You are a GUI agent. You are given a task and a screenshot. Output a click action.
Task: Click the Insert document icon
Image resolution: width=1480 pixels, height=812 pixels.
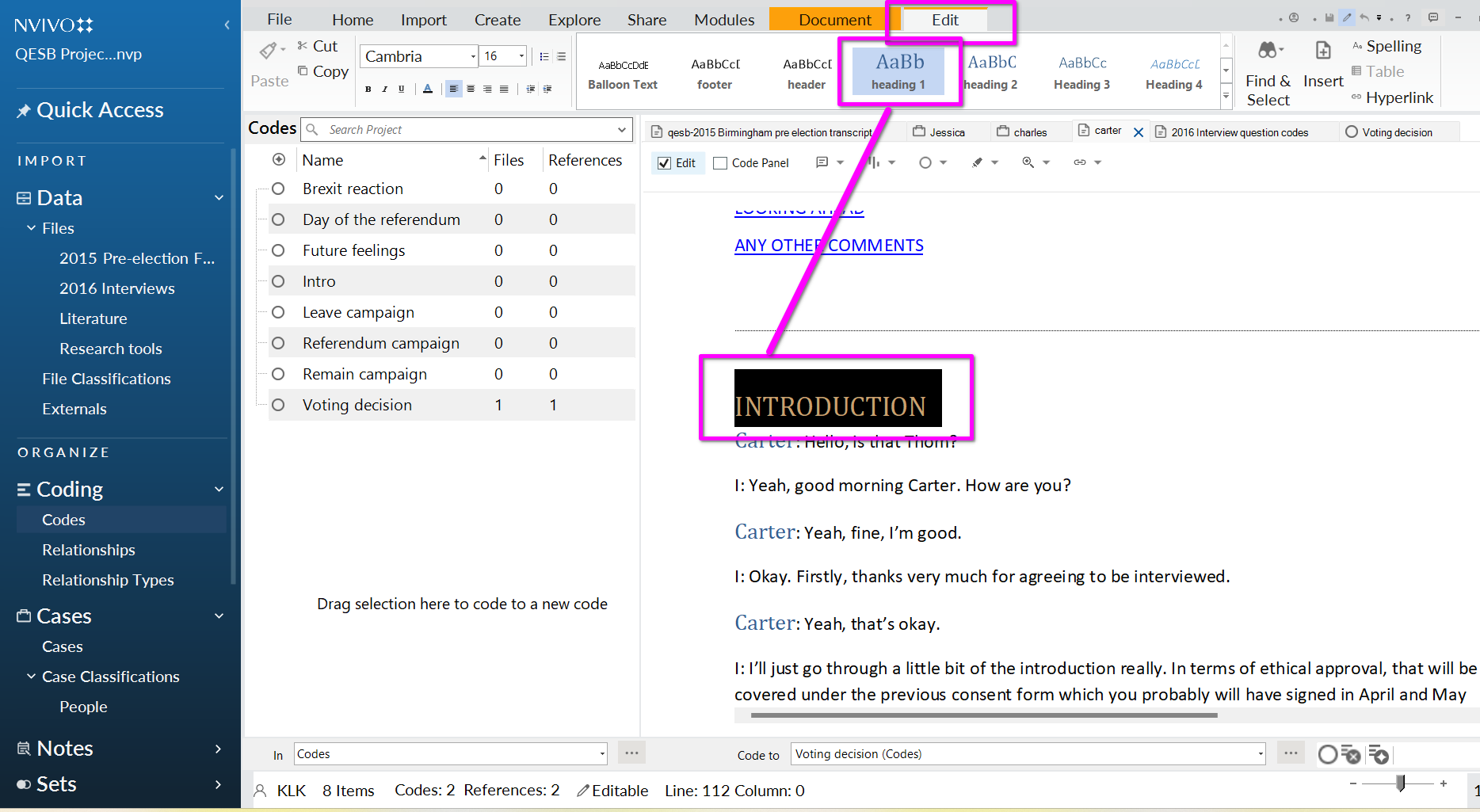coord(1322,51)
